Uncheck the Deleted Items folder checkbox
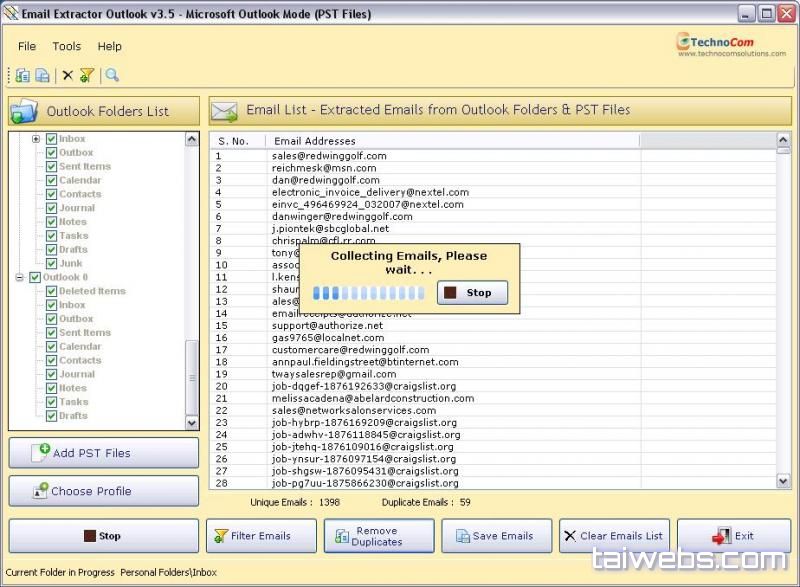The image size is (800, 587). (51, 291)
